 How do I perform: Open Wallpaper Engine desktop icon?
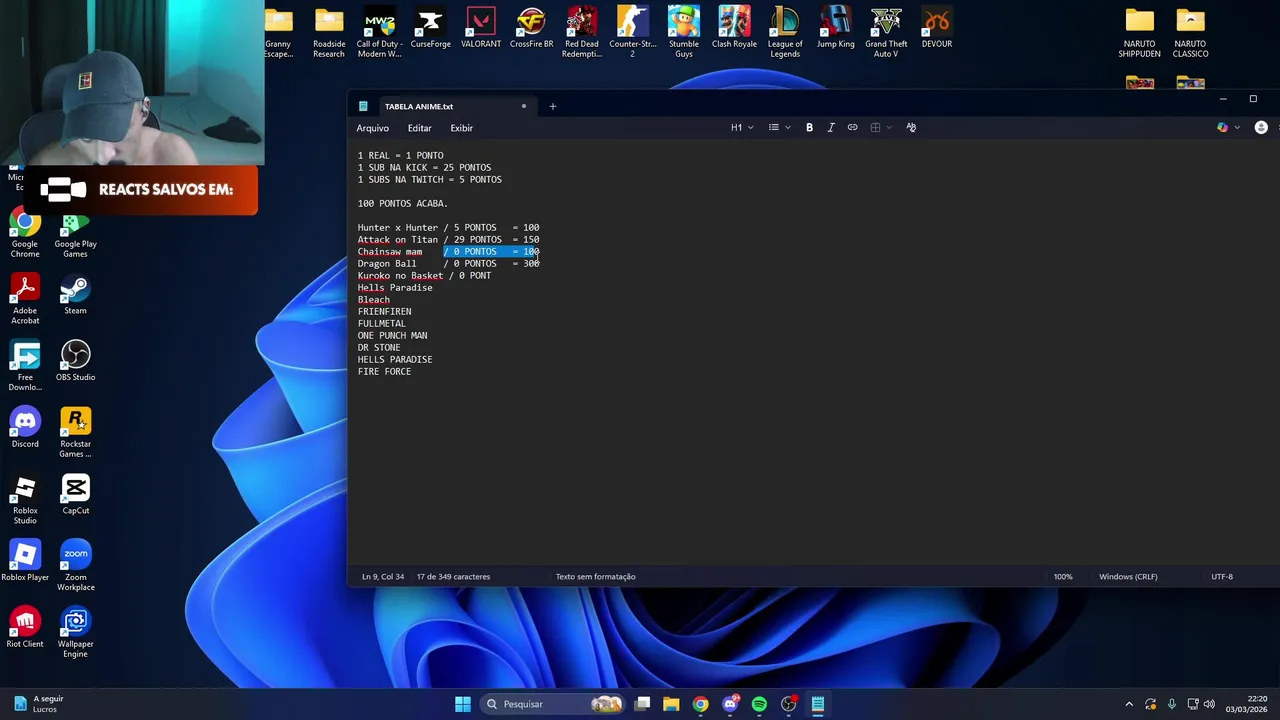76,633
